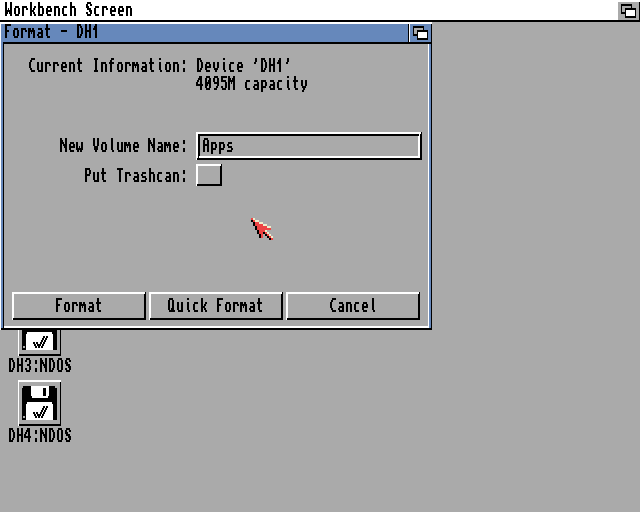The width and height of the screenshot is (640, 512).
Task: Start a full Format of DH1
Action: [x=79, y=306]
